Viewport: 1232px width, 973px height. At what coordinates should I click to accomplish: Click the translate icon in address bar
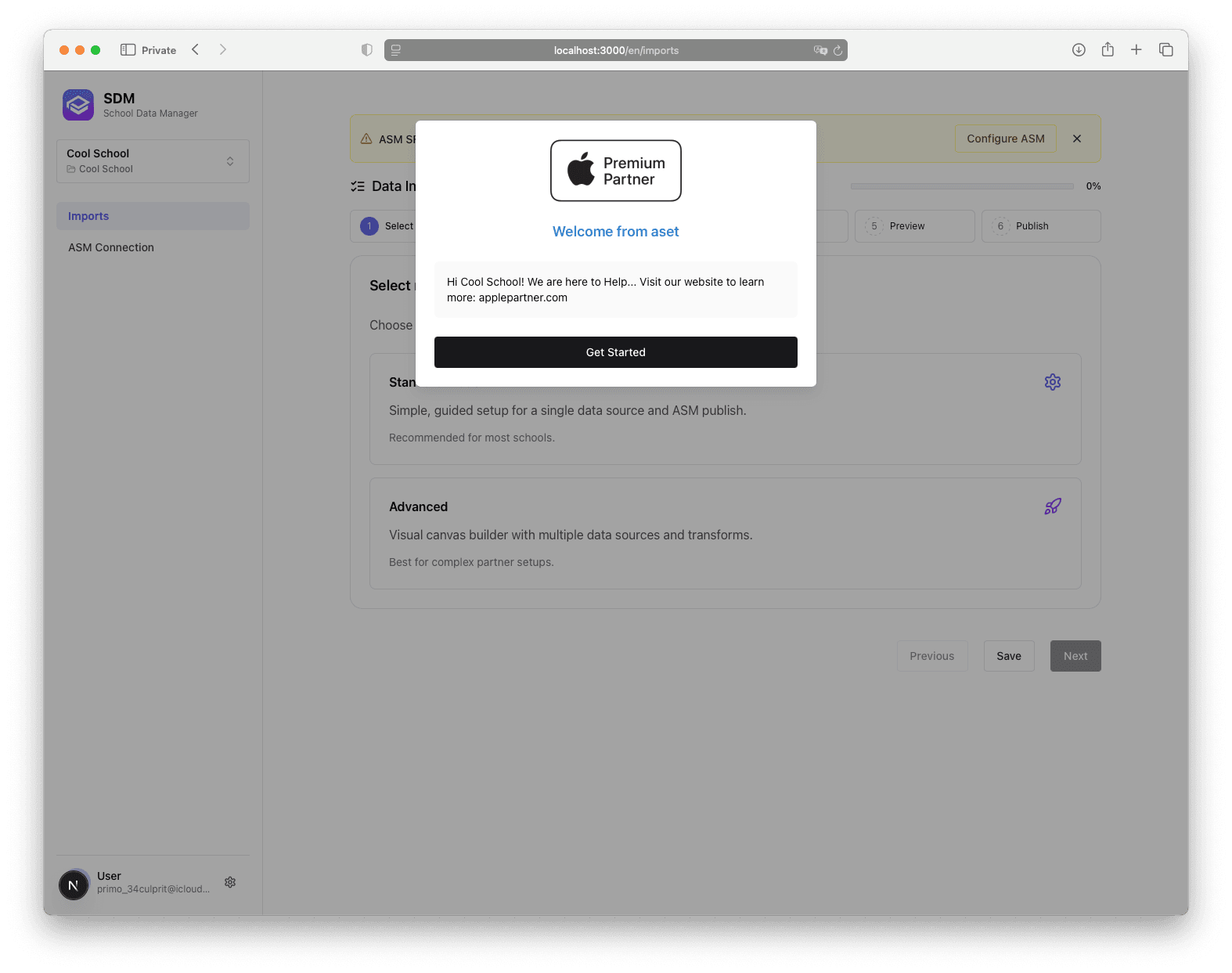pyautogui.click(x=820, y=50)
